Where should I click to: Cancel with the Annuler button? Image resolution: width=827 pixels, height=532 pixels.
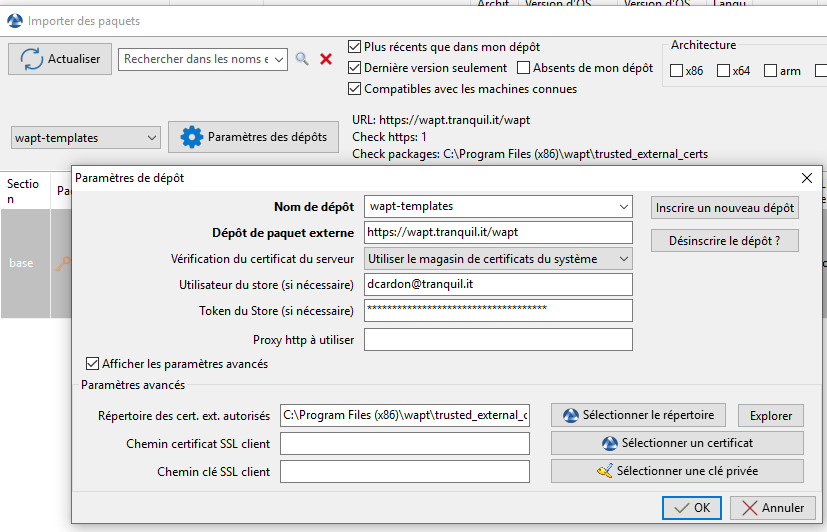coord(772,508)
